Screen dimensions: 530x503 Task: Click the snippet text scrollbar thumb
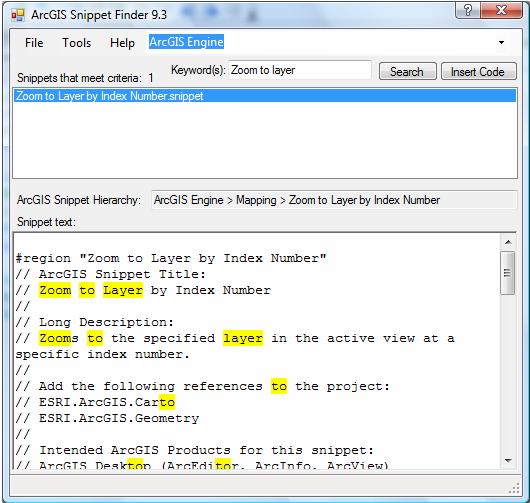click(508, 273)
